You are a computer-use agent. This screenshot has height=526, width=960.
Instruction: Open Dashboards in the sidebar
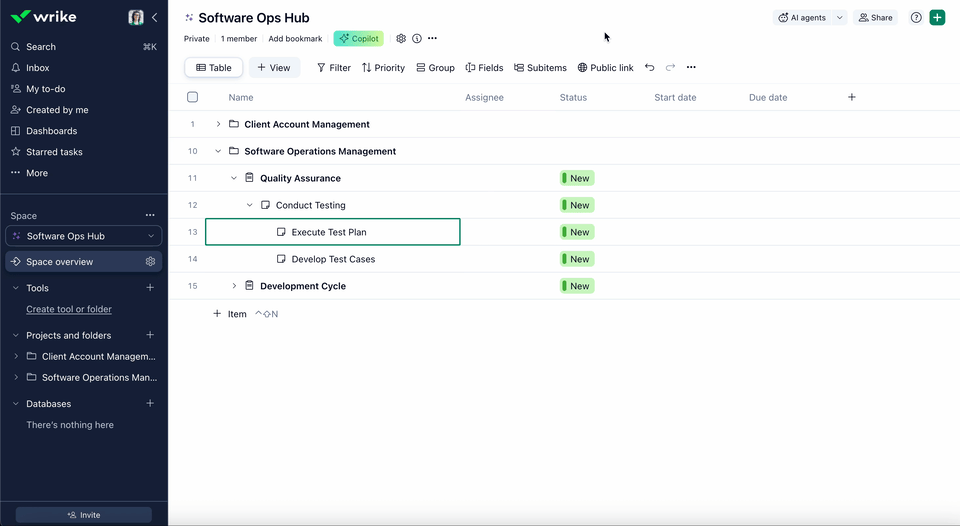(x=51, y=131)
